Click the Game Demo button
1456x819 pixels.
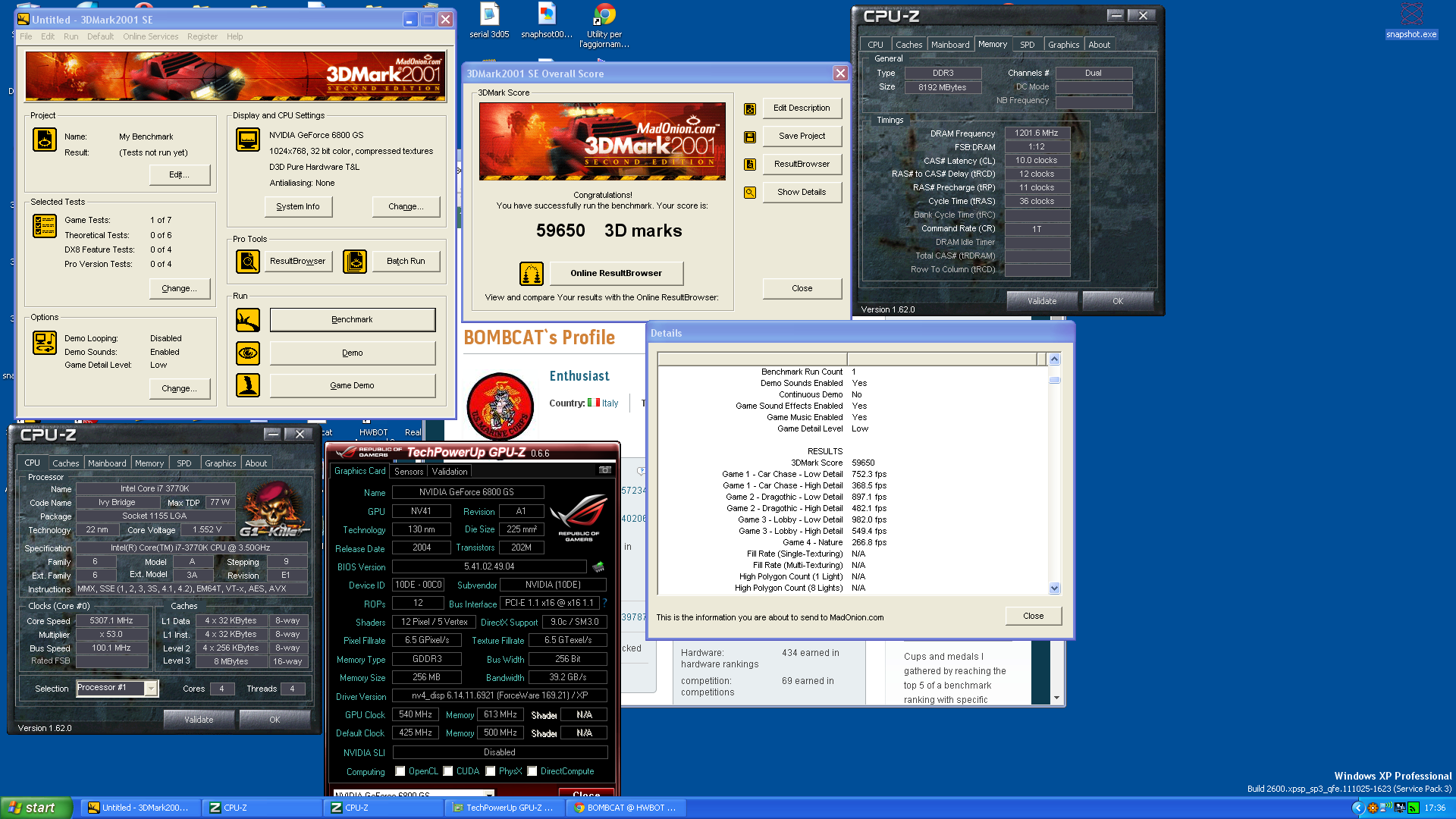pyautogui.click(x=353, y=385)
